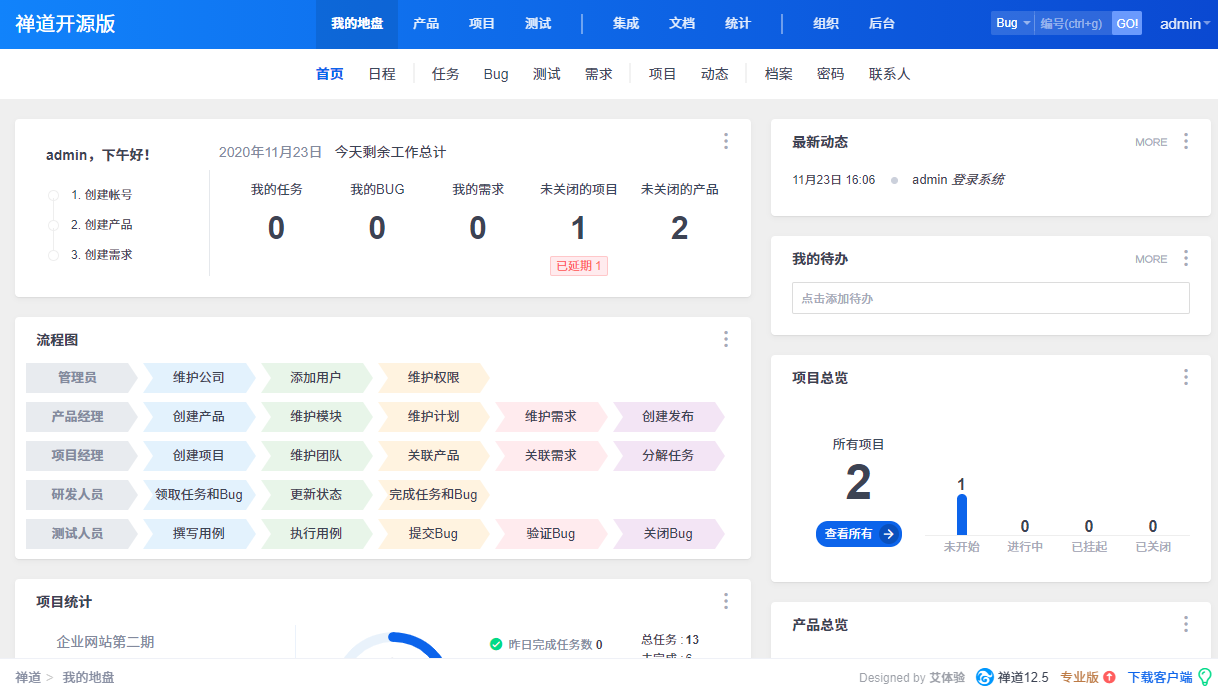The height and width of the screenshot is (698, 1218).
Task: Click the 提交Bug flow step
Action: pos(434,534)
